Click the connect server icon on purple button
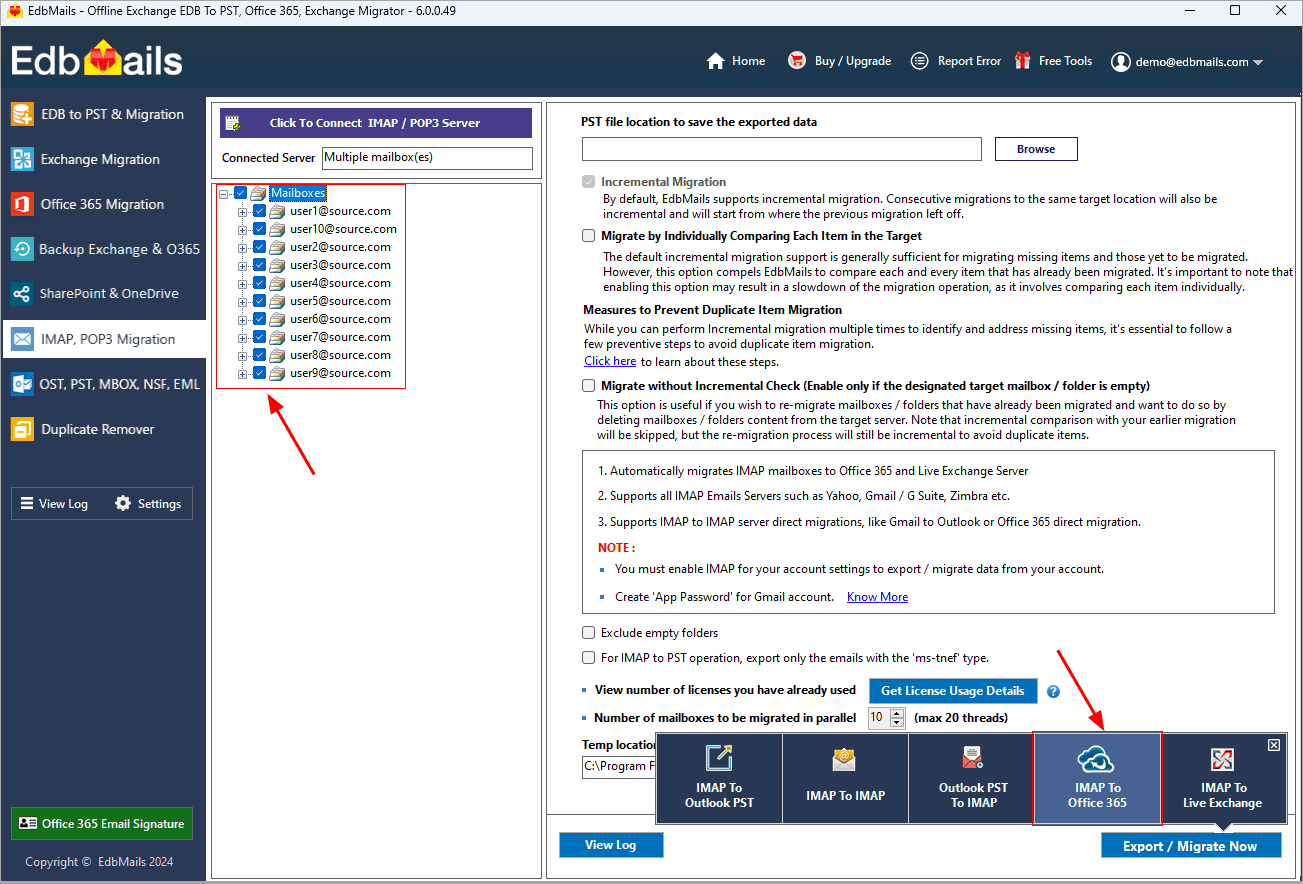 (233, 123)
